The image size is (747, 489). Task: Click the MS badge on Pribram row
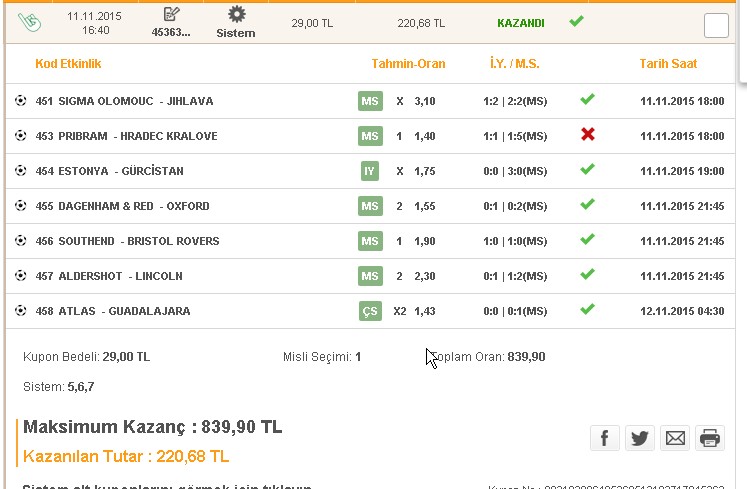(x=370, y=136)
